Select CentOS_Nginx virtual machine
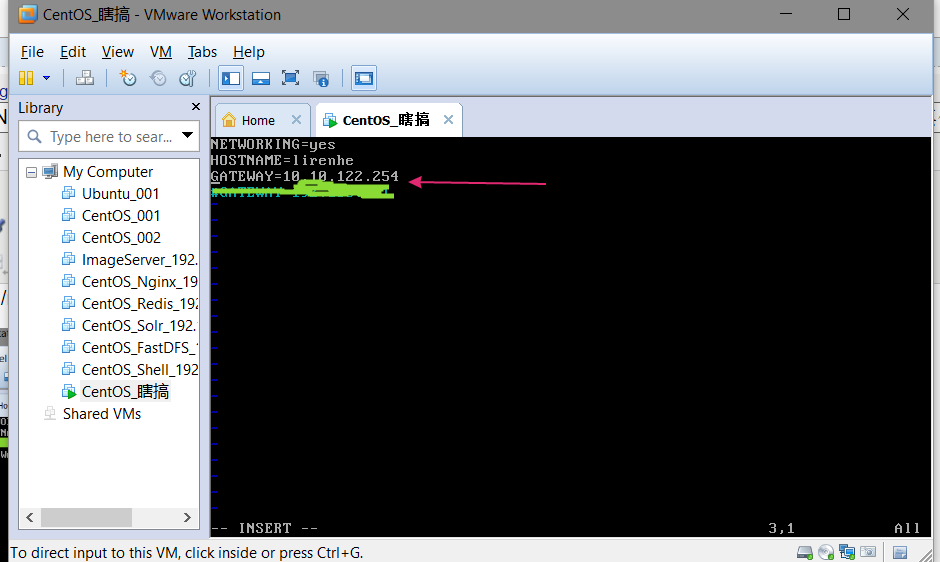940x562 pixels. tap(139, 282)
